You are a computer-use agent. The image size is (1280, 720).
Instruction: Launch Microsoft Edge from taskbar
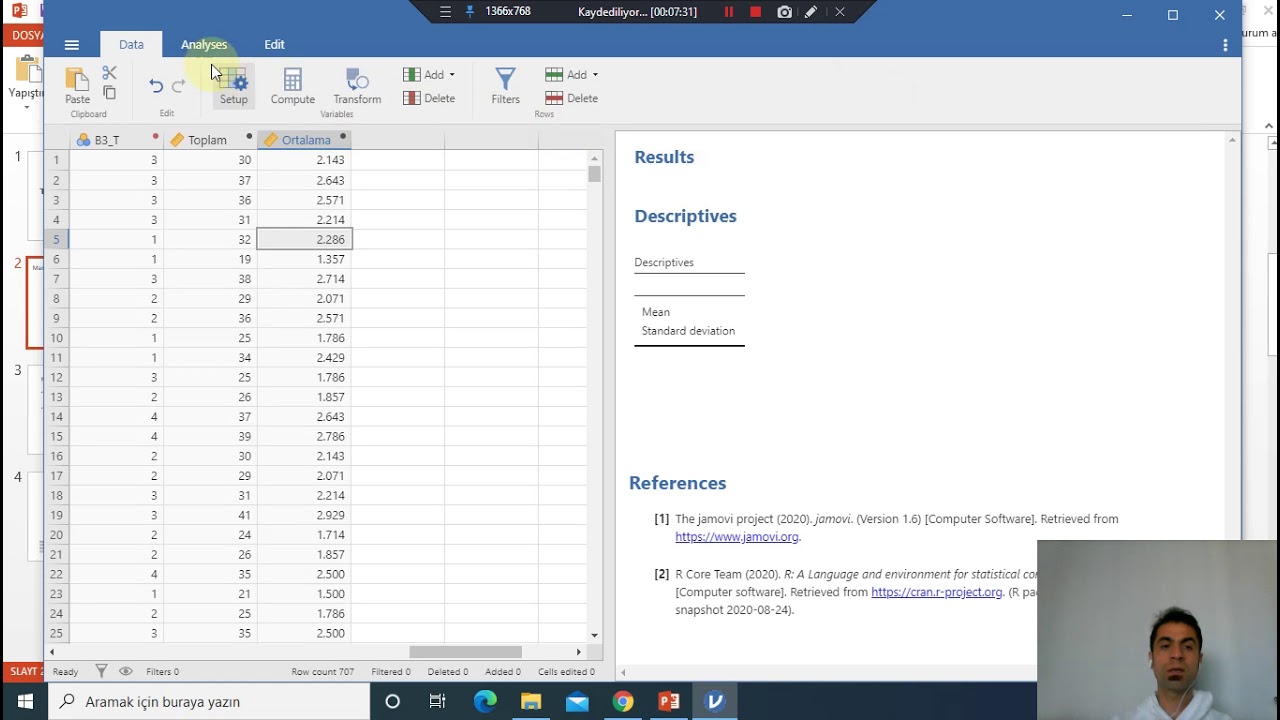pyautogui.click(x=485, y=701)
